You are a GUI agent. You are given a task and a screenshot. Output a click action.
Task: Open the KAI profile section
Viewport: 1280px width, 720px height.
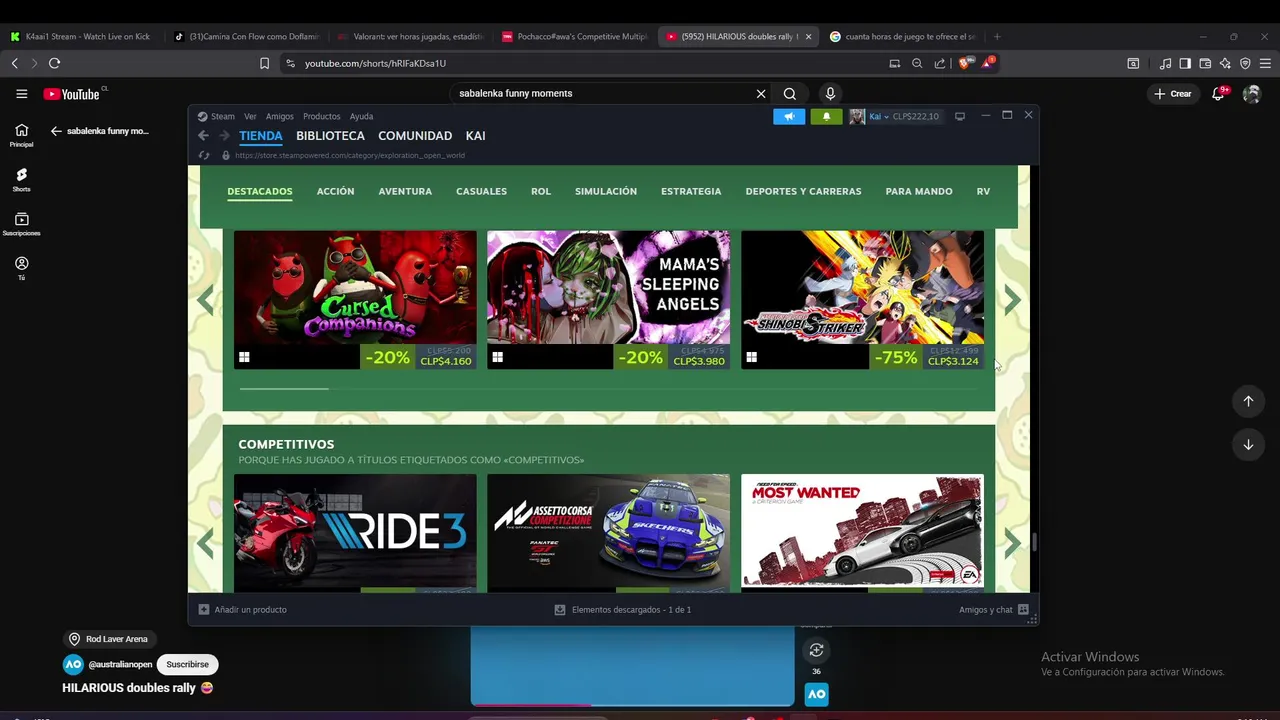[476, 136]
